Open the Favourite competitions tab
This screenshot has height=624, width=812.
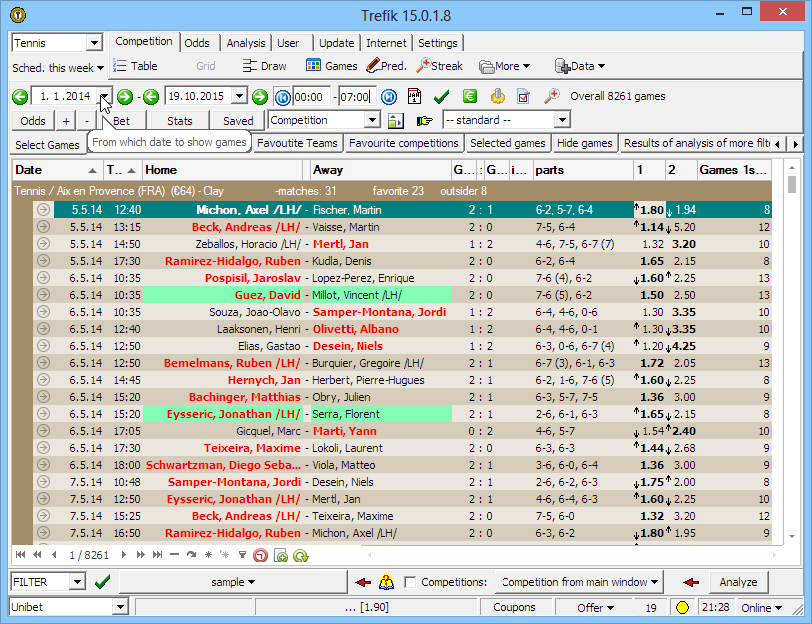403,144
